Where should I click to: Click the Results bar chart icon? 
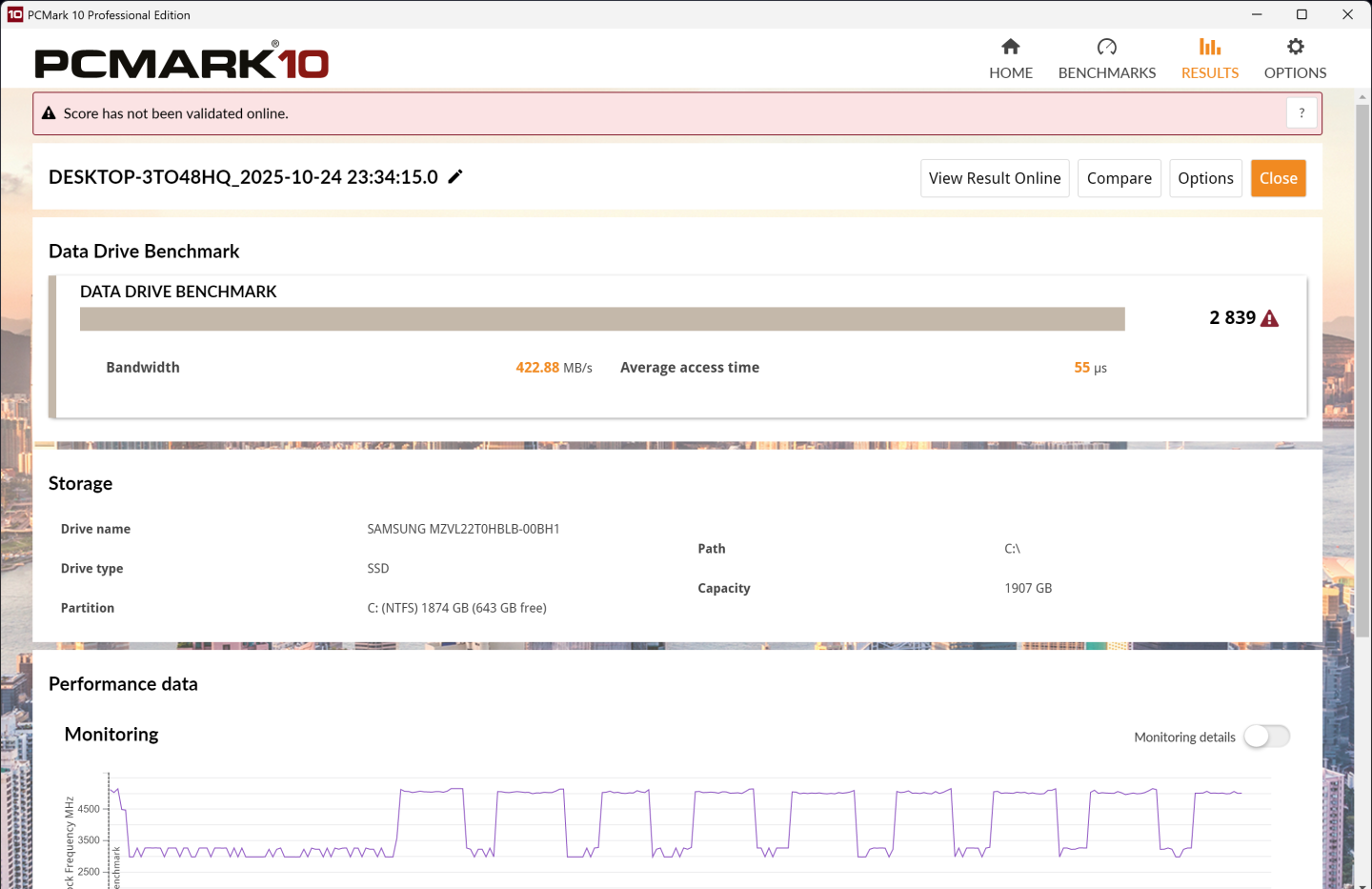tap(1210, 47)
